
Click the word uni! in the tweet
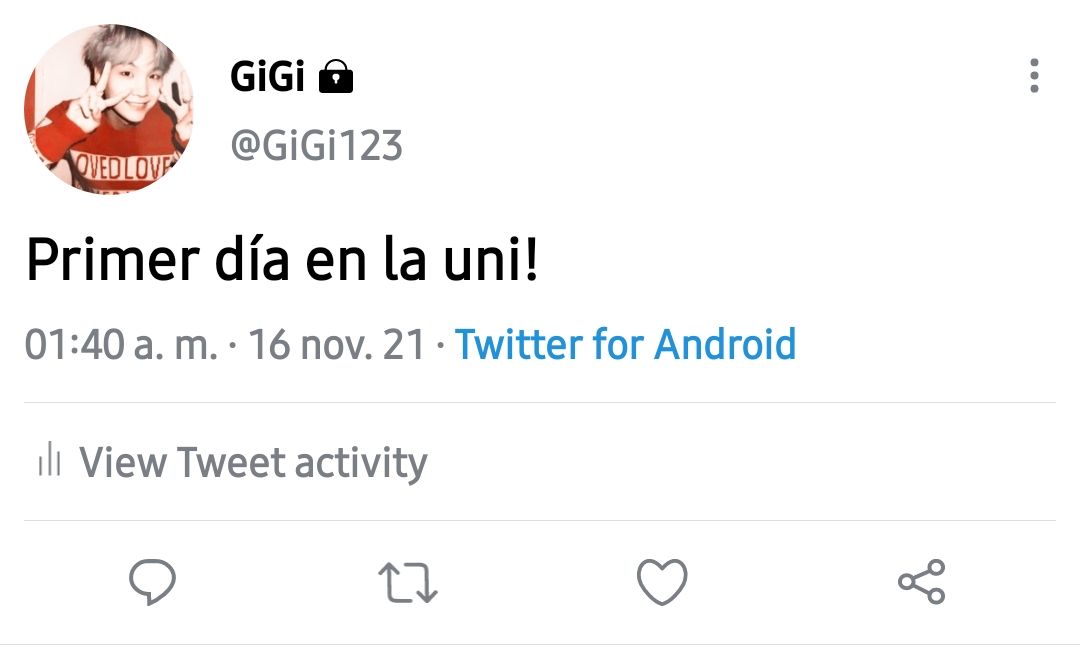490,260
